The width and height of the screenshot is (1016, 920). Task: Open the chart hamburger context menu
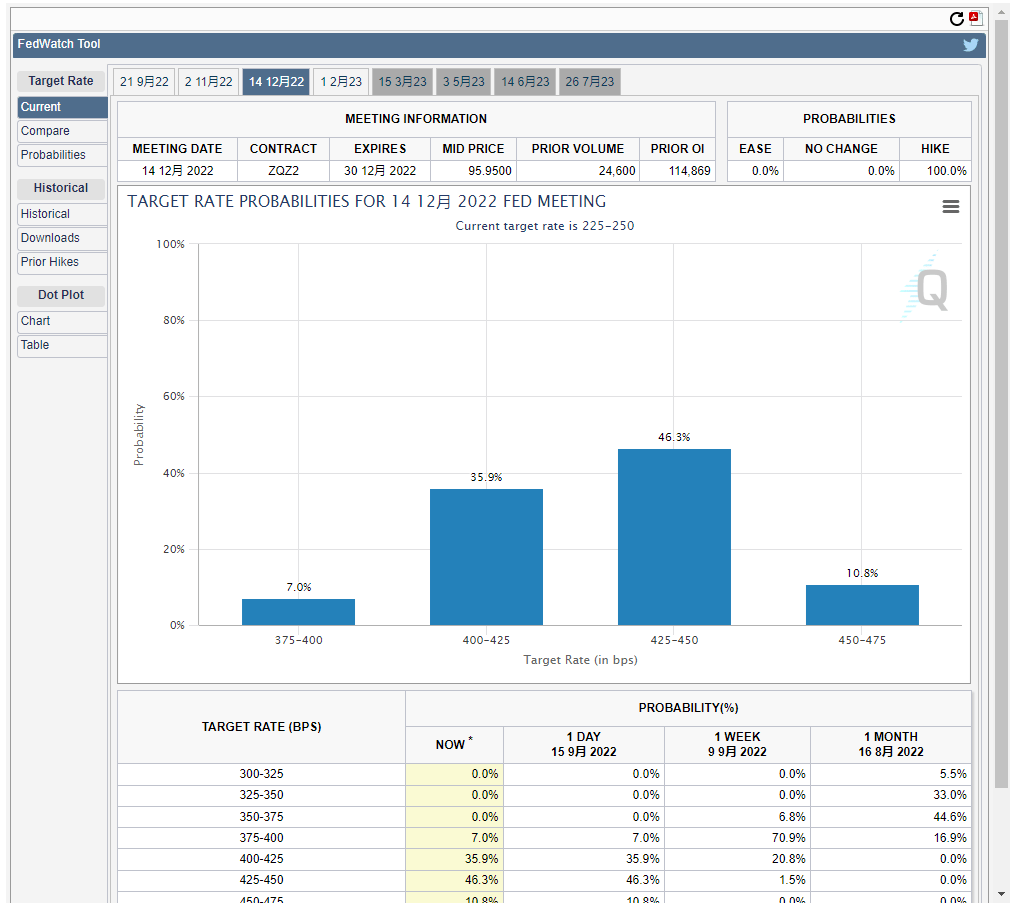[x=951, y=206]
